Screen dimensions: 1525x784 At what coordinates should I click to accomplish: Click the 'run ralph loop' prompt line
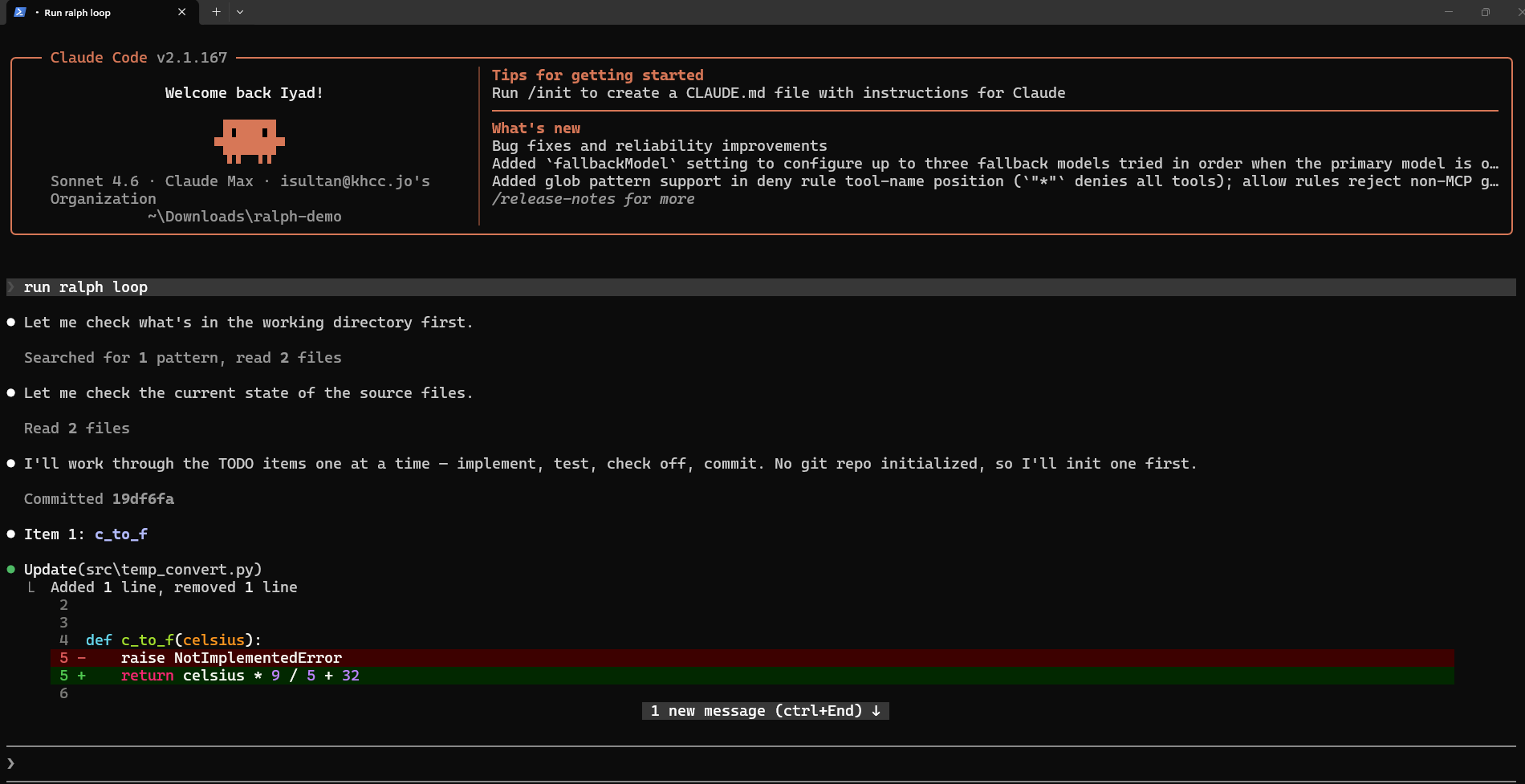coord(761,287)
